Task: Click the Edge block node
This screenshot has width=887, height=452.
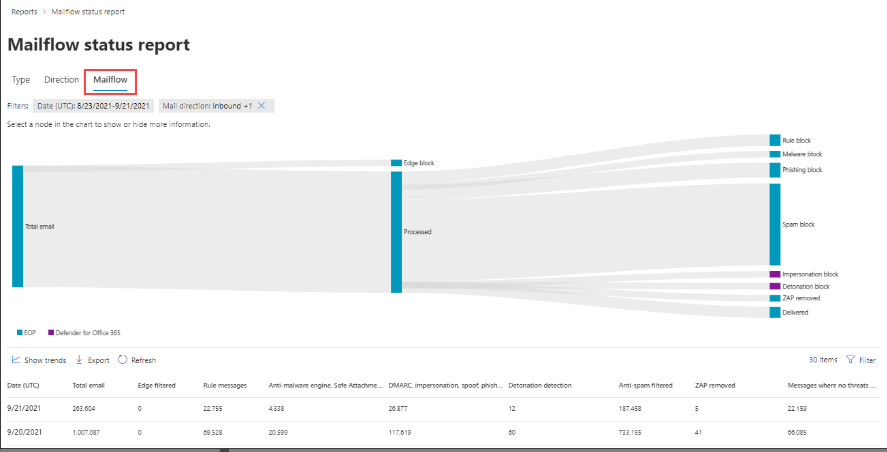Action: coord(396,162)
